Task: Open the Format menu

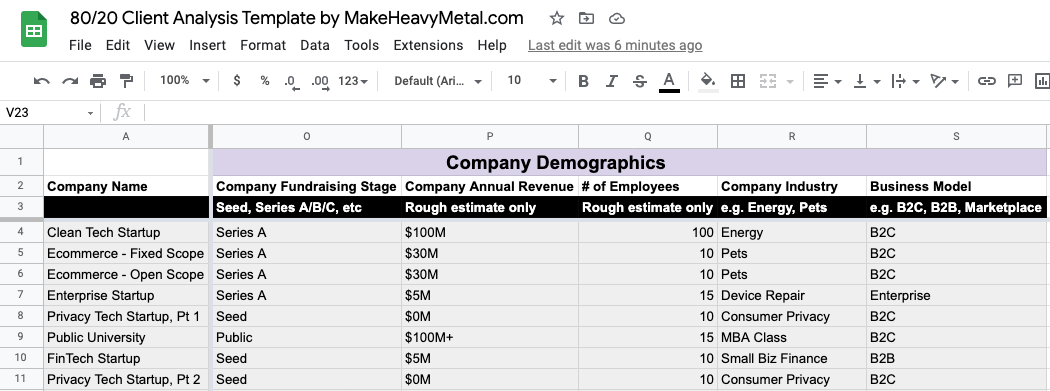Action: 263,46
